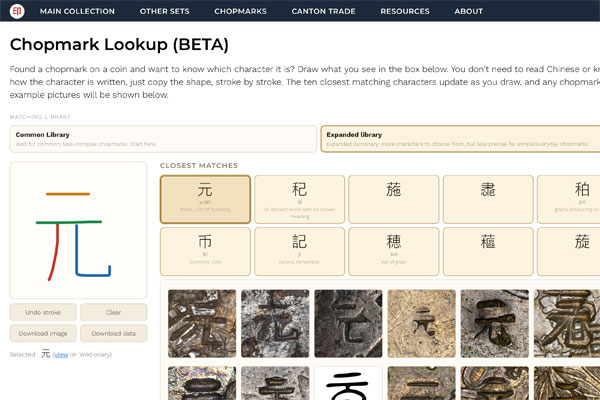
Task: Select the Expanded Library option
Action: [460, 139]
